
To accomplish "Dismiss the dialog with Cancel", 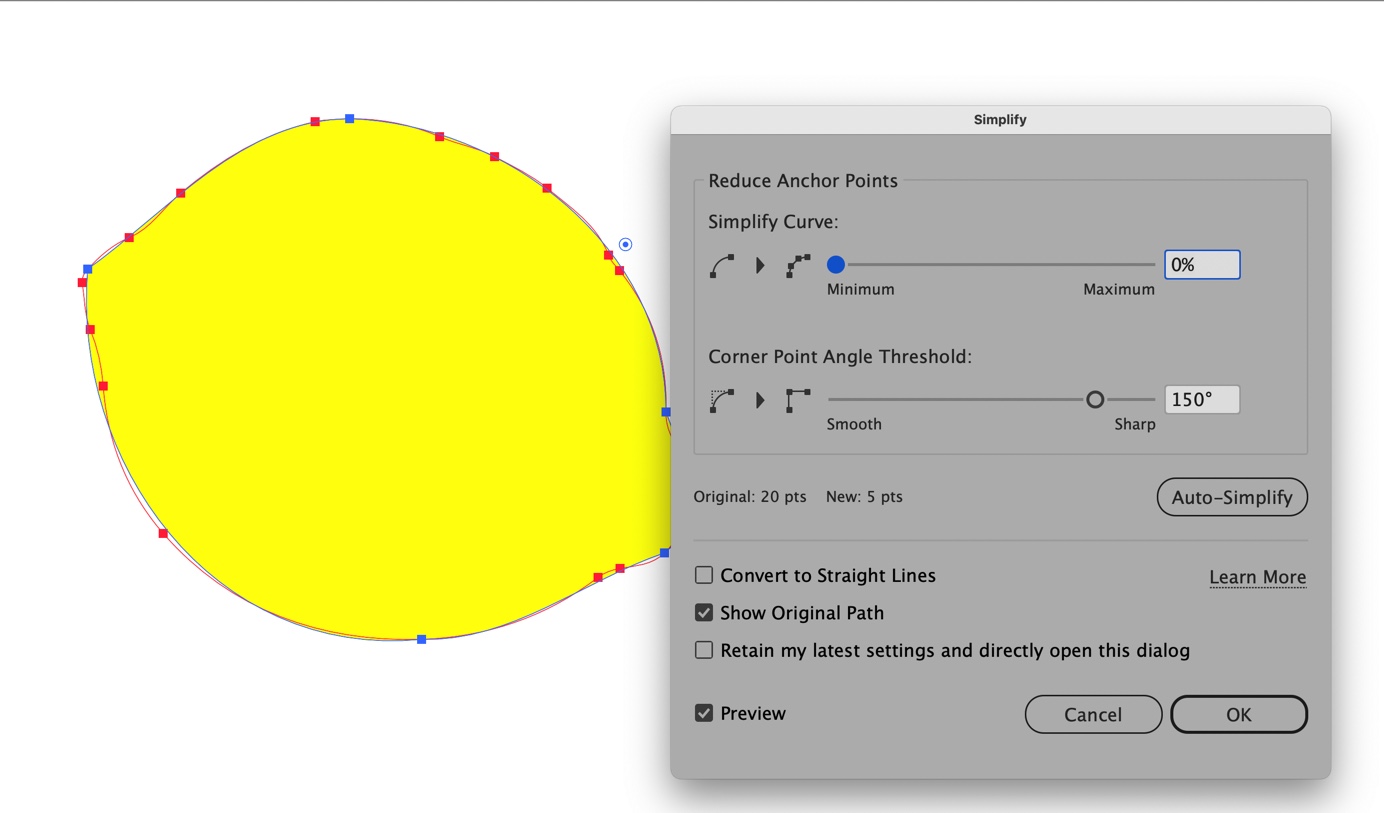I will pyautogui.click(x=1093, y=714).
